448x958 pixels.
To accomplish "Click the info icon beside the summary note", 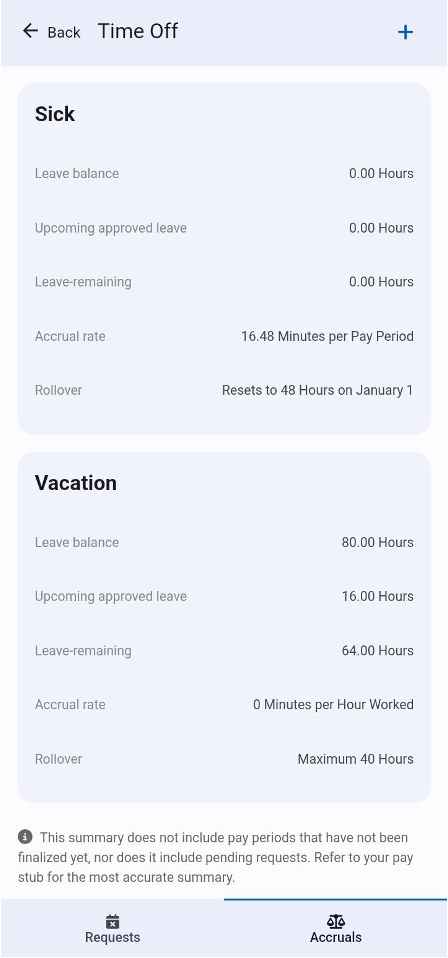I will (25, 836).
